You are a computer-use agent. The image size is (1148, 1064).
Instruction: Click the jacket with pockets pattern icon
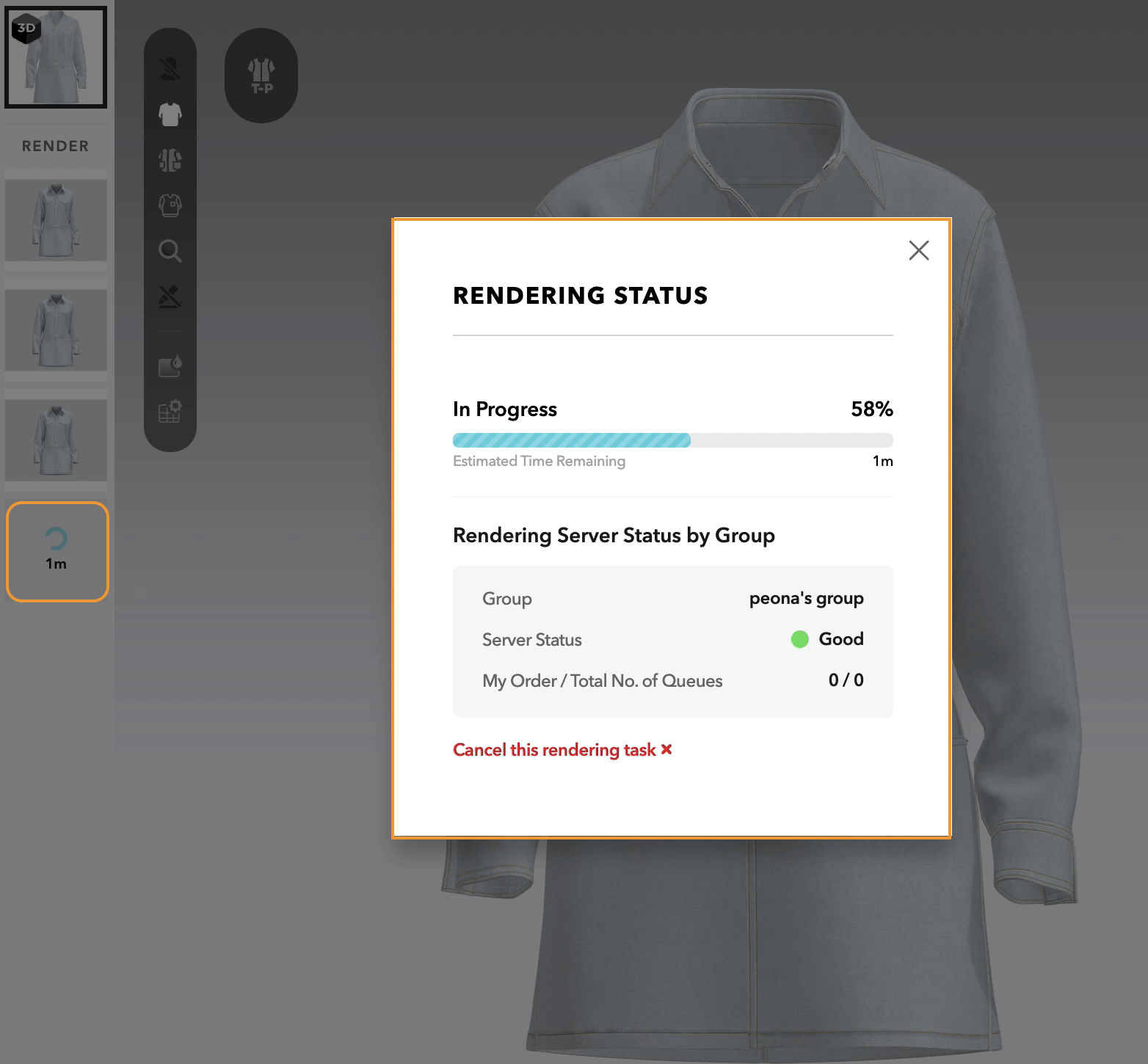pos(170,160)
